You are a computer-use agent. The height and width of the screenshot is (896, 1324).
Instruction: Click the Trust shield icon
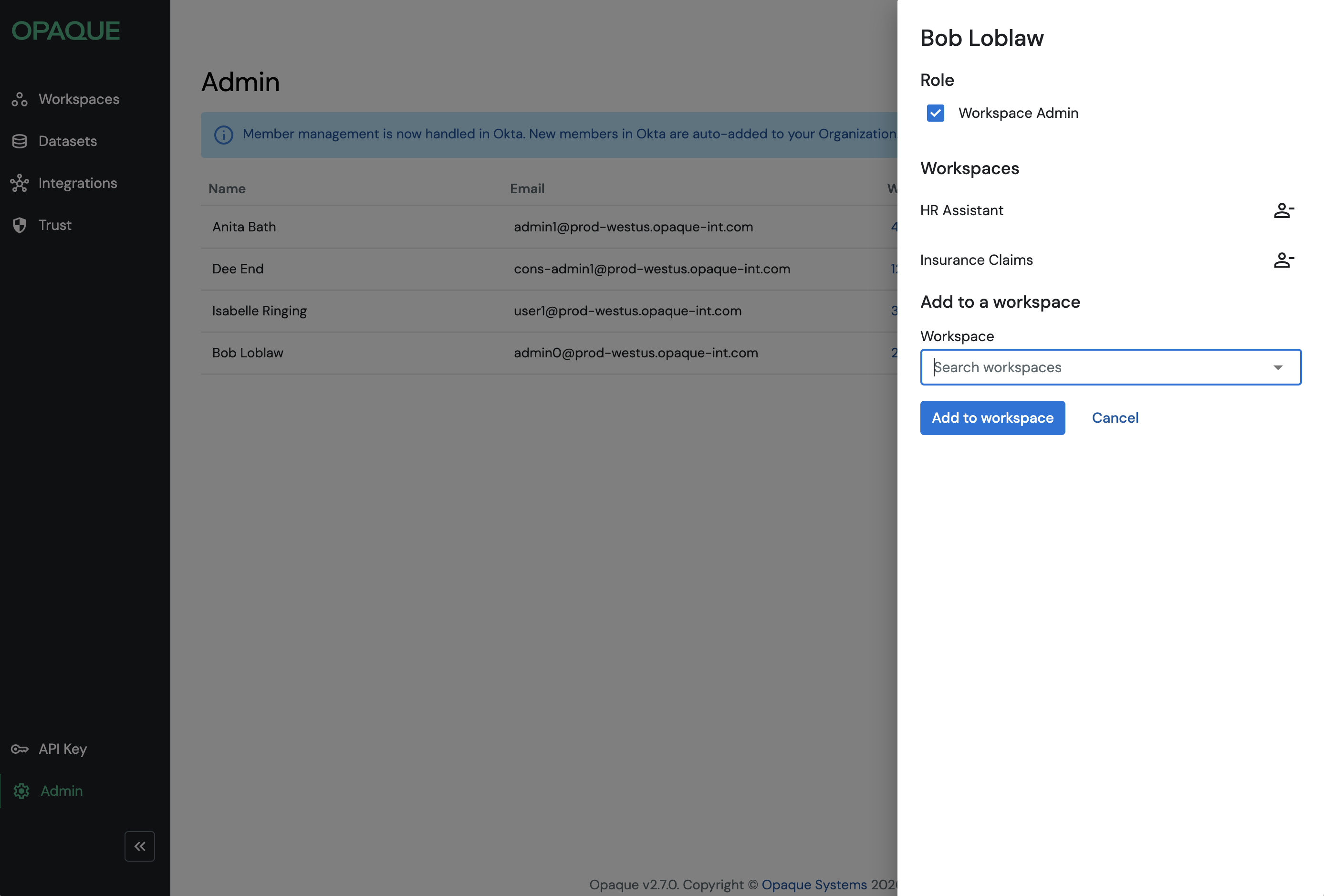20,225
